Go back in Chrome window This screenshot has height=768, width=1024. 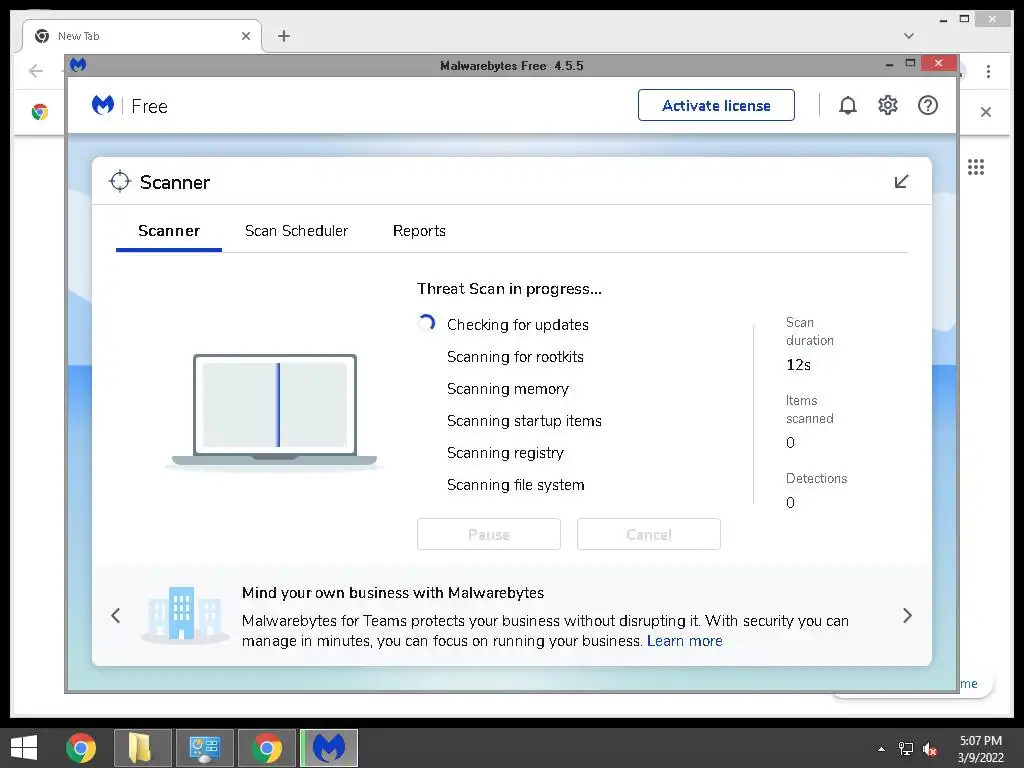(36, 71)
